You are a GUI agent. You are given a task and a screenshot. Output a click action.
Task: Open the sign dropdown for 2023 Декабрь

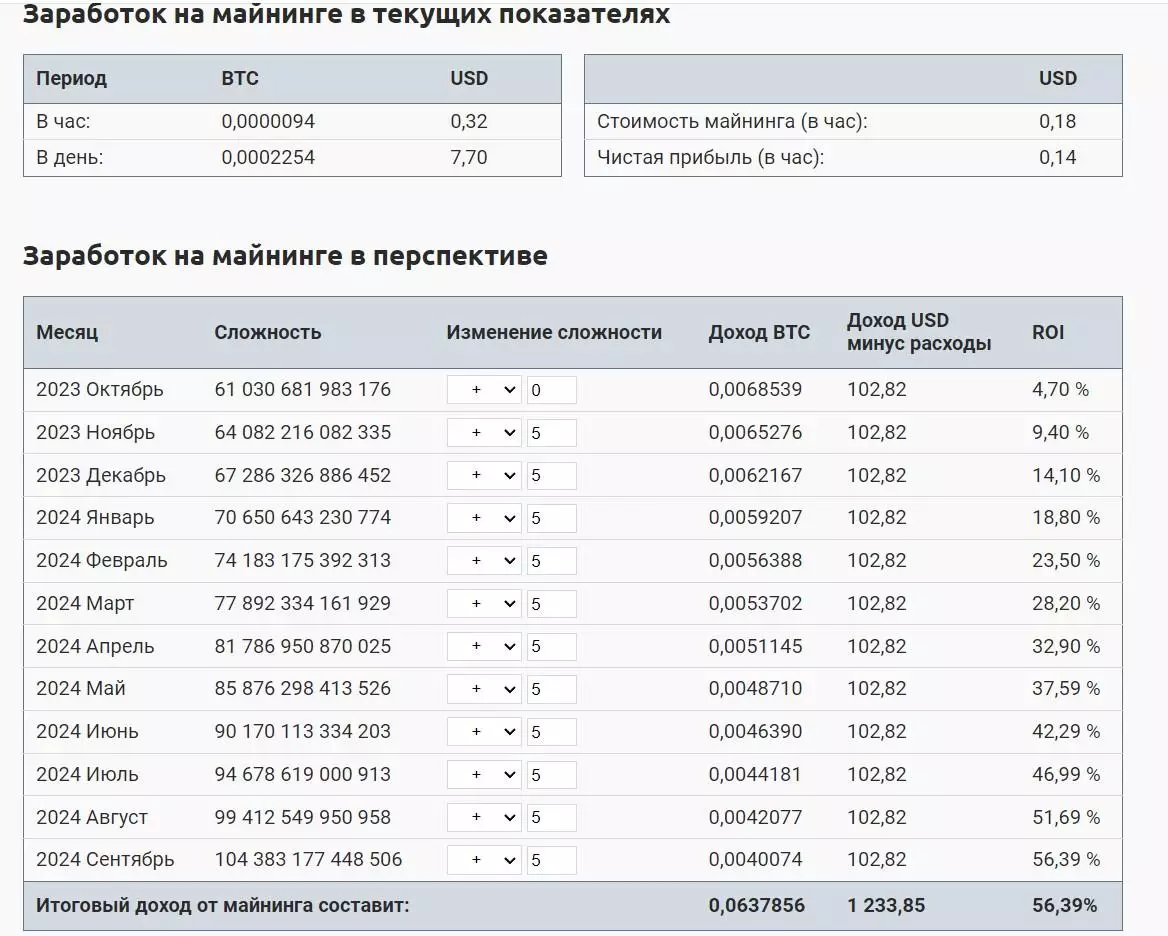click(484, 476)
